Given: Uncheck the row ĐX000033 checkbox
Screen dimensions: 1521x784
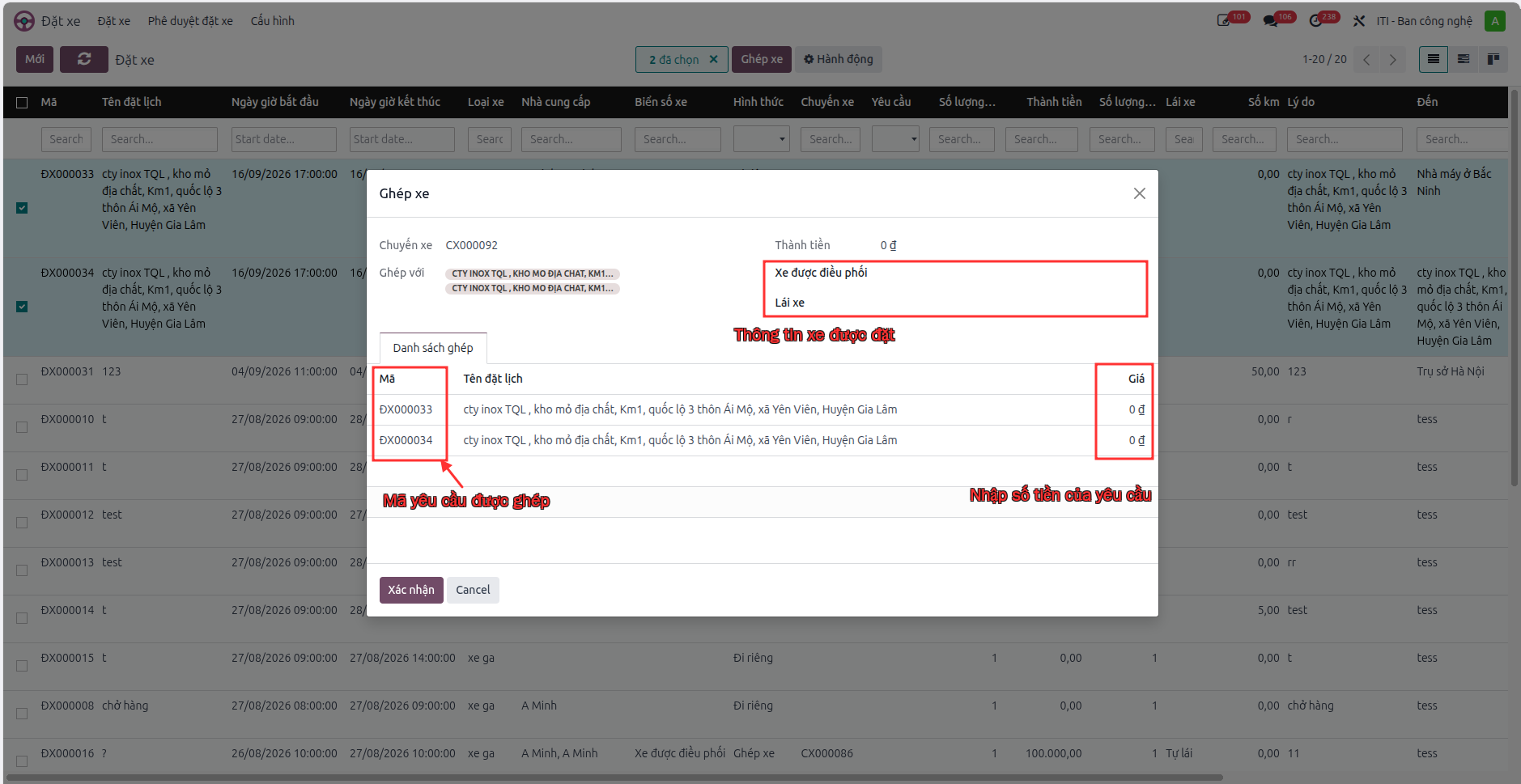Looking at the screenshot, I should [22, 208].
